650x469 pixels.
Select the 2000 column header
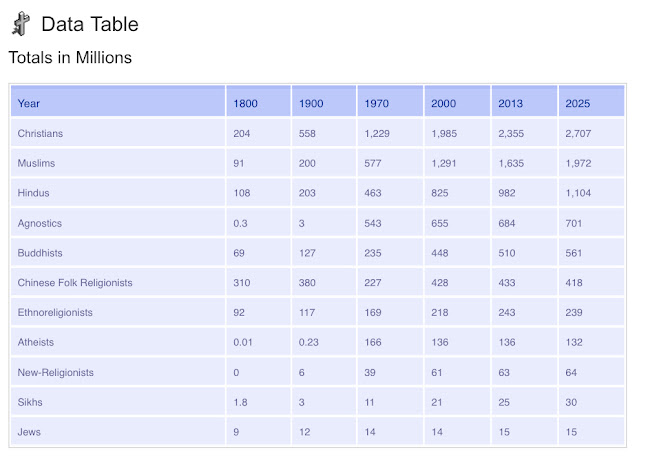click(444, 103)
